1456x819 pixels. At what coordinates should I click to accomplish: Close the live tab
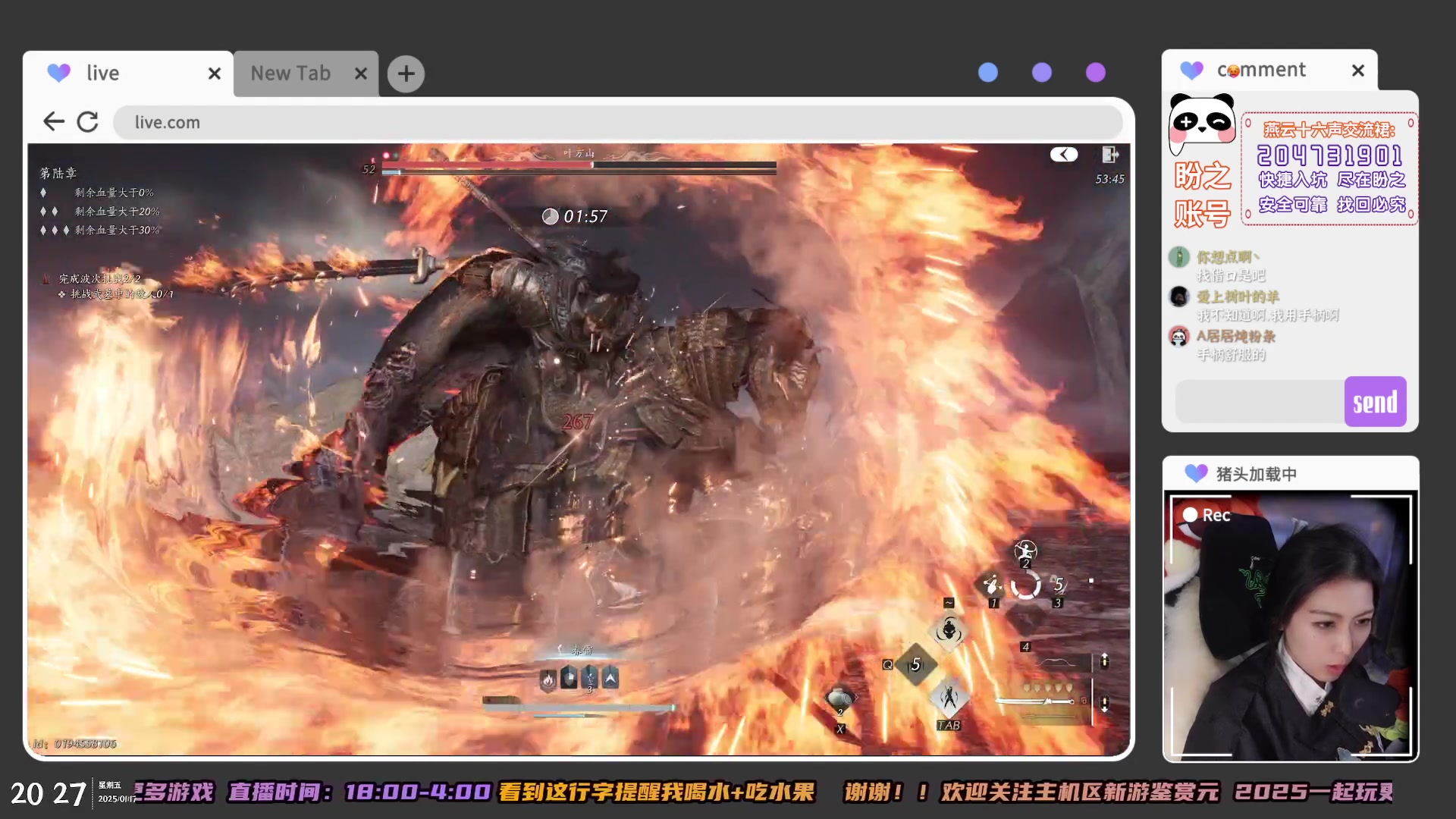point(215,74)
